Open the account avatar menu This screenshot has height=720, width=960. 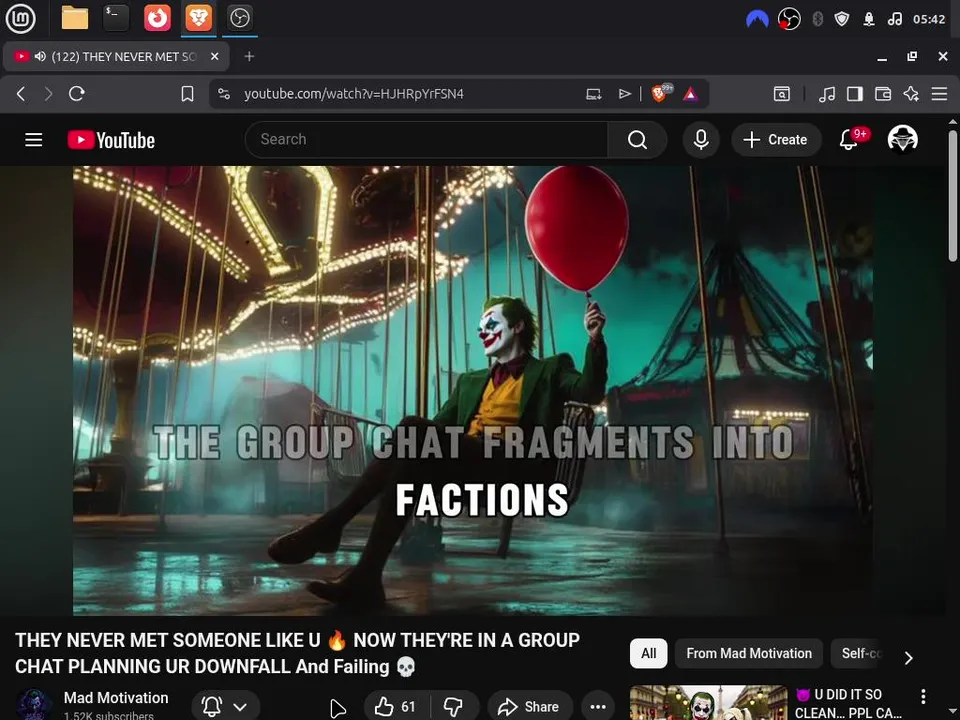coord(902,140)
